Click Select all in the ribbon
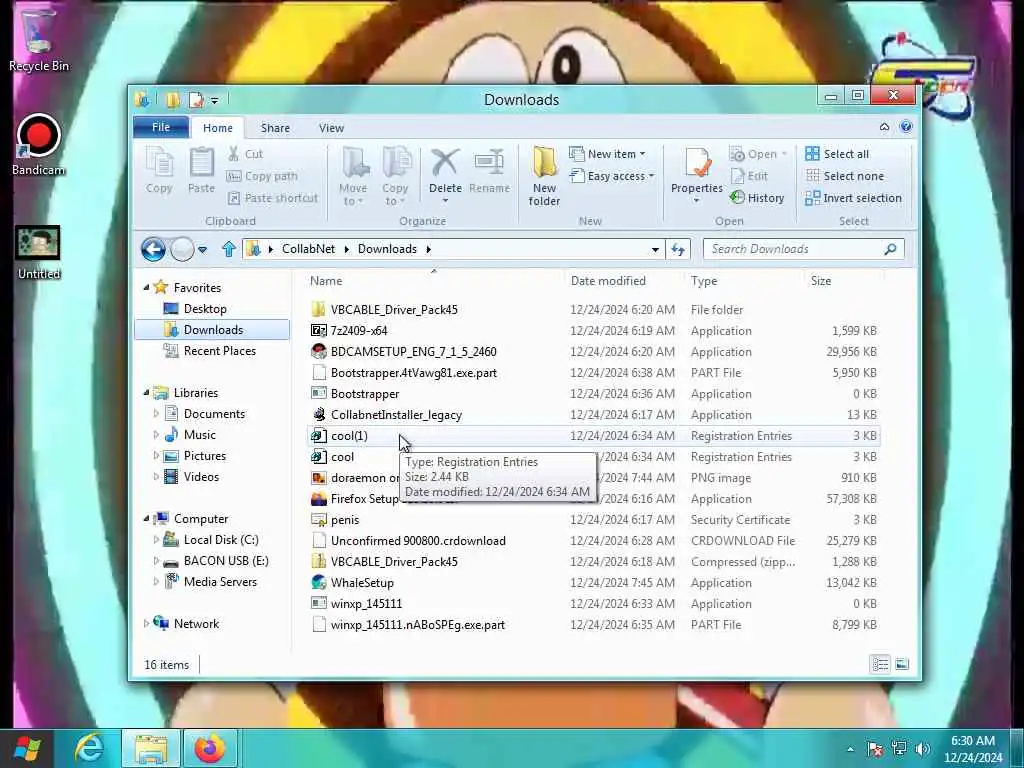The image size is (1024, 768). pyautogui.click(x=837, y=154)
